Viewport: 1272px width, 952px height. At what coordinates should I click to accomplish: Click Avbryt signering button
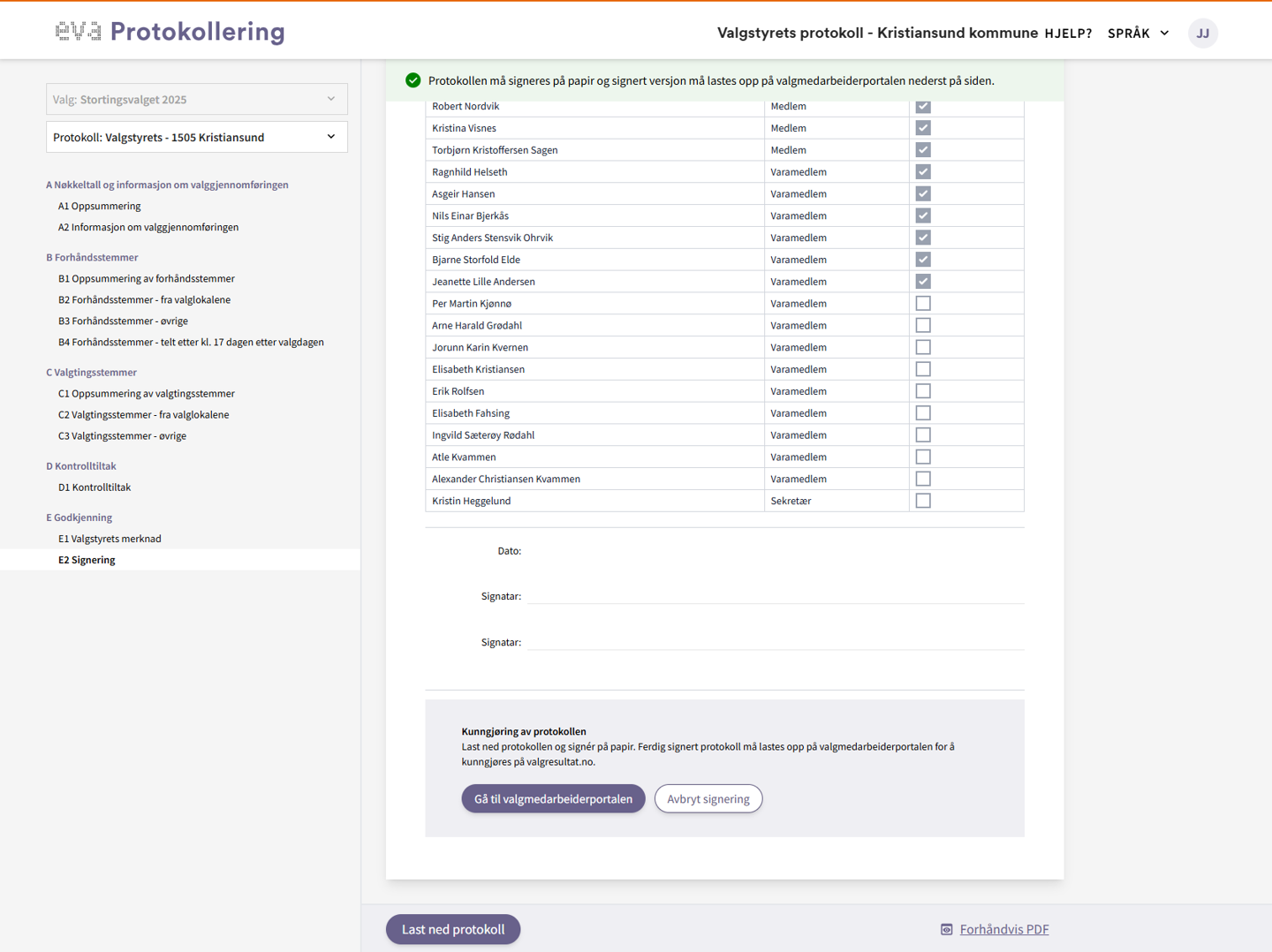708,799
